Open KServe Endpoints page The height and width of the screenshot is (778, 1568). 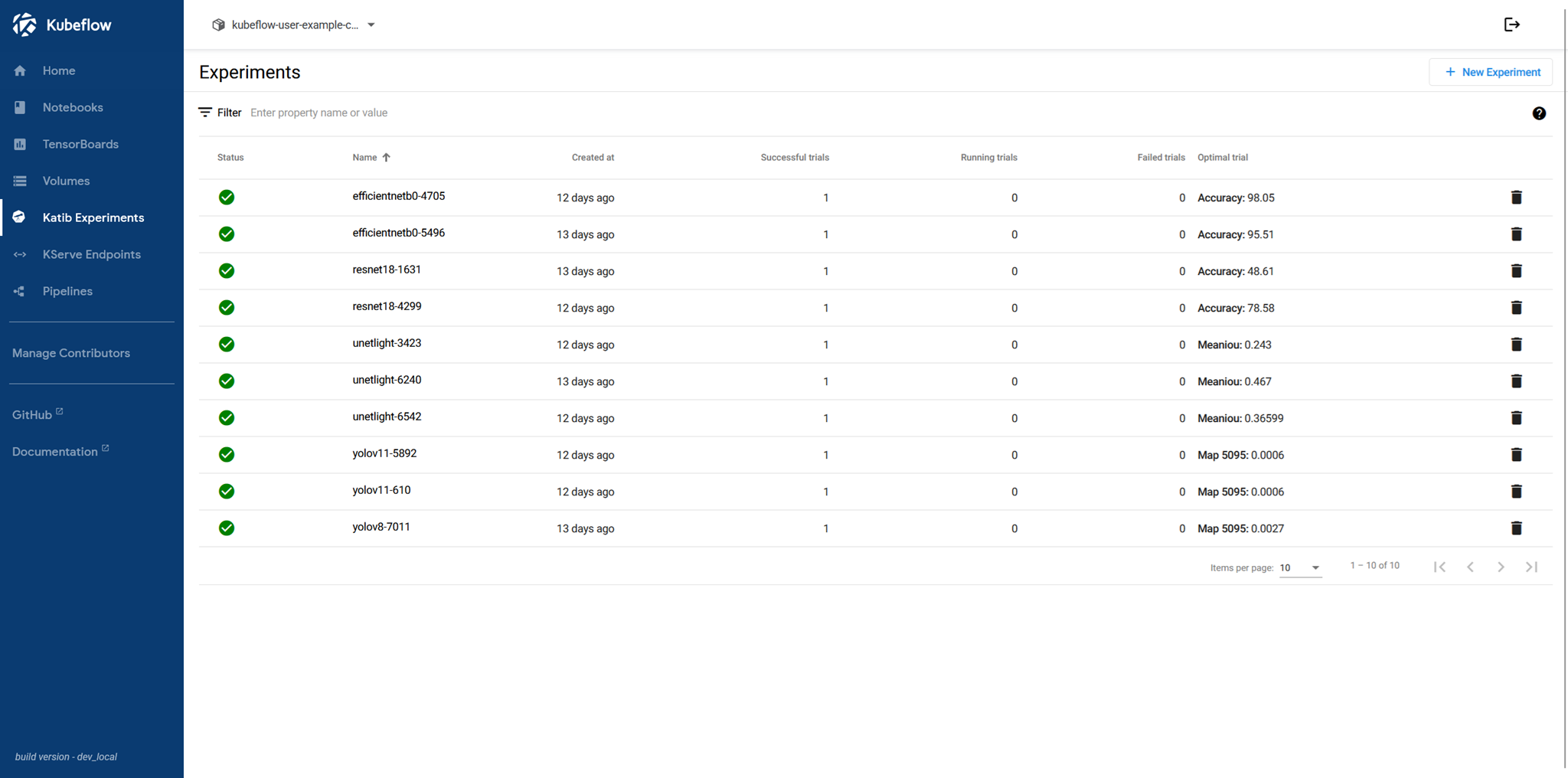click(x=91, y=254)
